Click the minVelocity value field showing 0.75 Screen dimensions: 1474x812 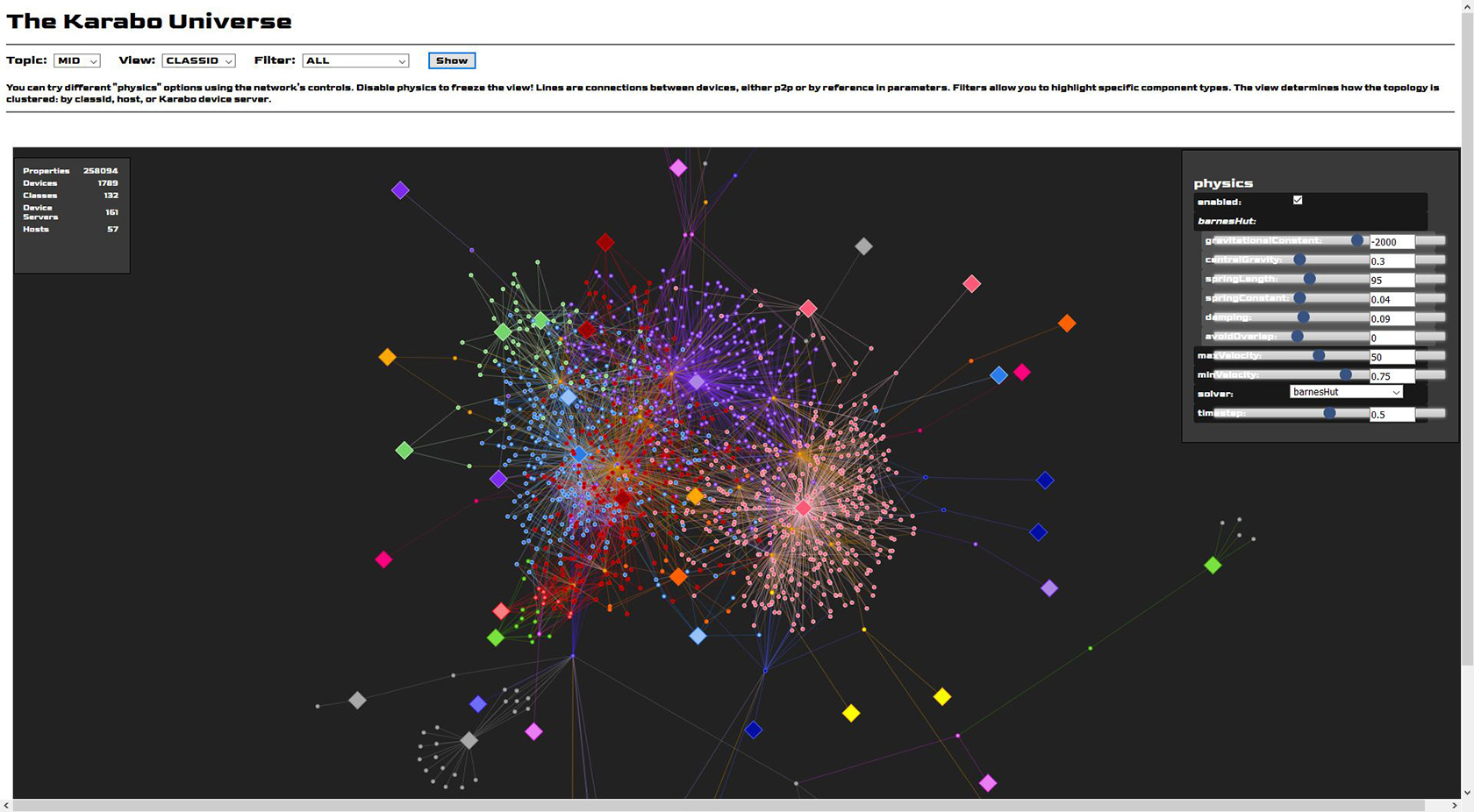tap(1392, 376)
